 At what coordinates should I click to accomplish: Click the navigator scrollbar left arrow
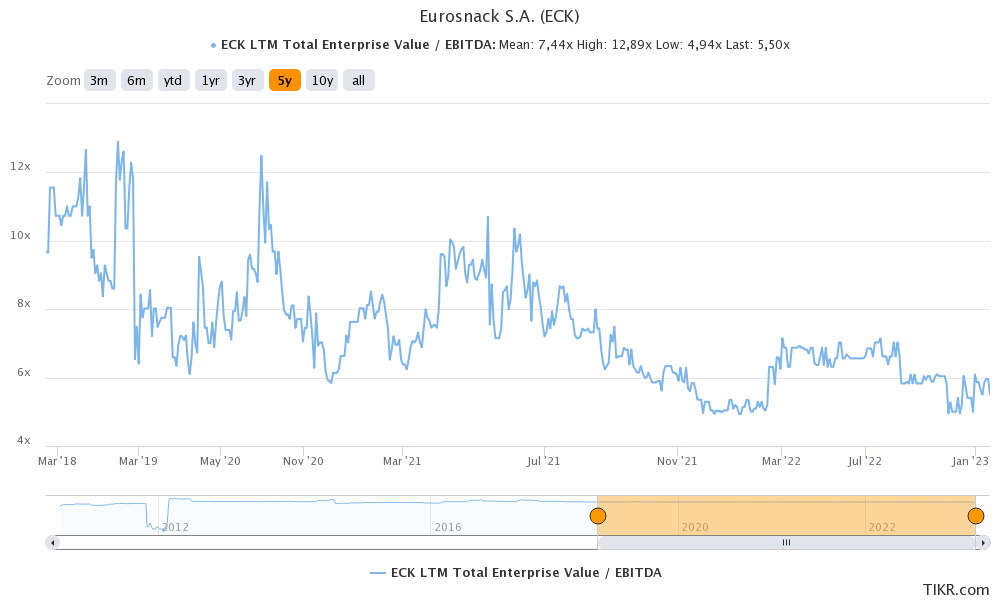[53, 543]
